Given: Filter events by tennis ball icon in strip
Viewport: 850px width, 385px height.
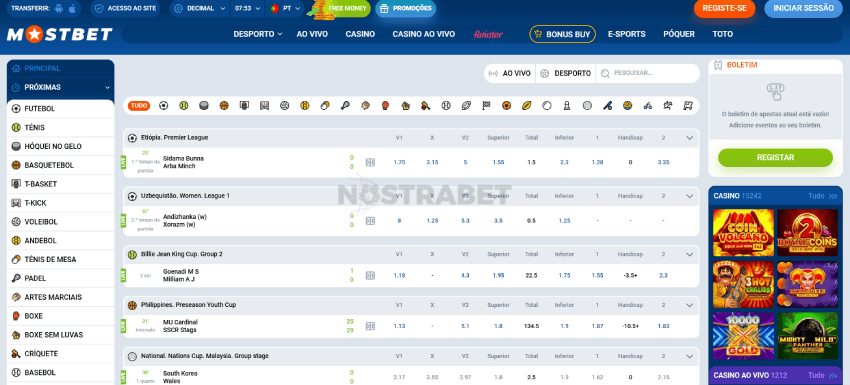Looking at the screenshot, I should coord(183,106).
